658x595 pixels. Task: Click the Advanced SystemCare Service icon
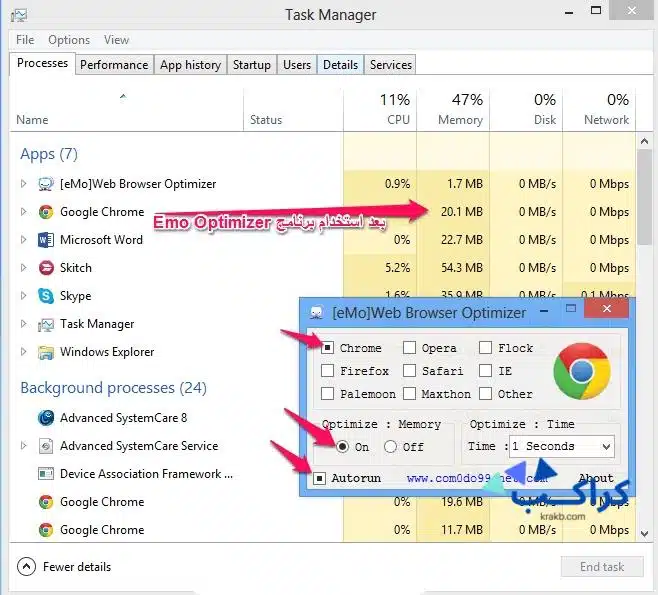[46, 446]
